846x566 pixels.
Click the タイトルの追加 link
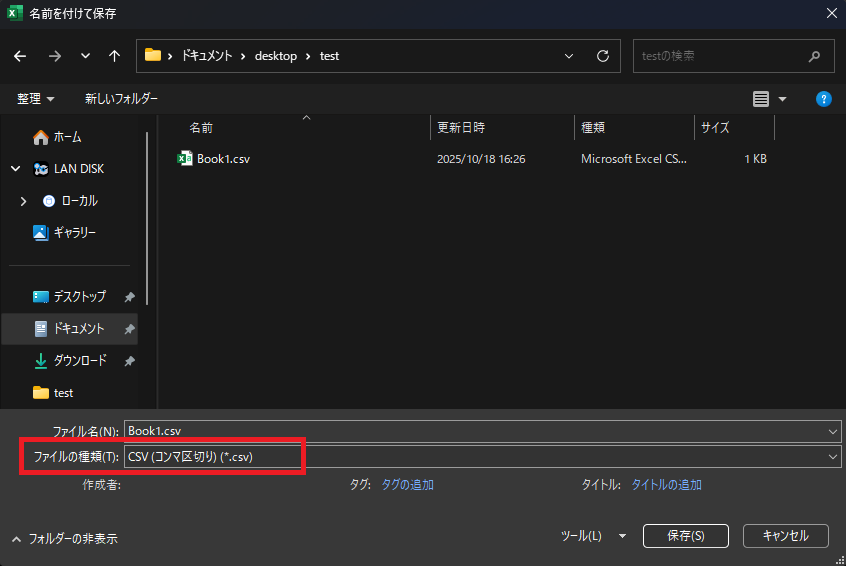(x=666, y=485)
